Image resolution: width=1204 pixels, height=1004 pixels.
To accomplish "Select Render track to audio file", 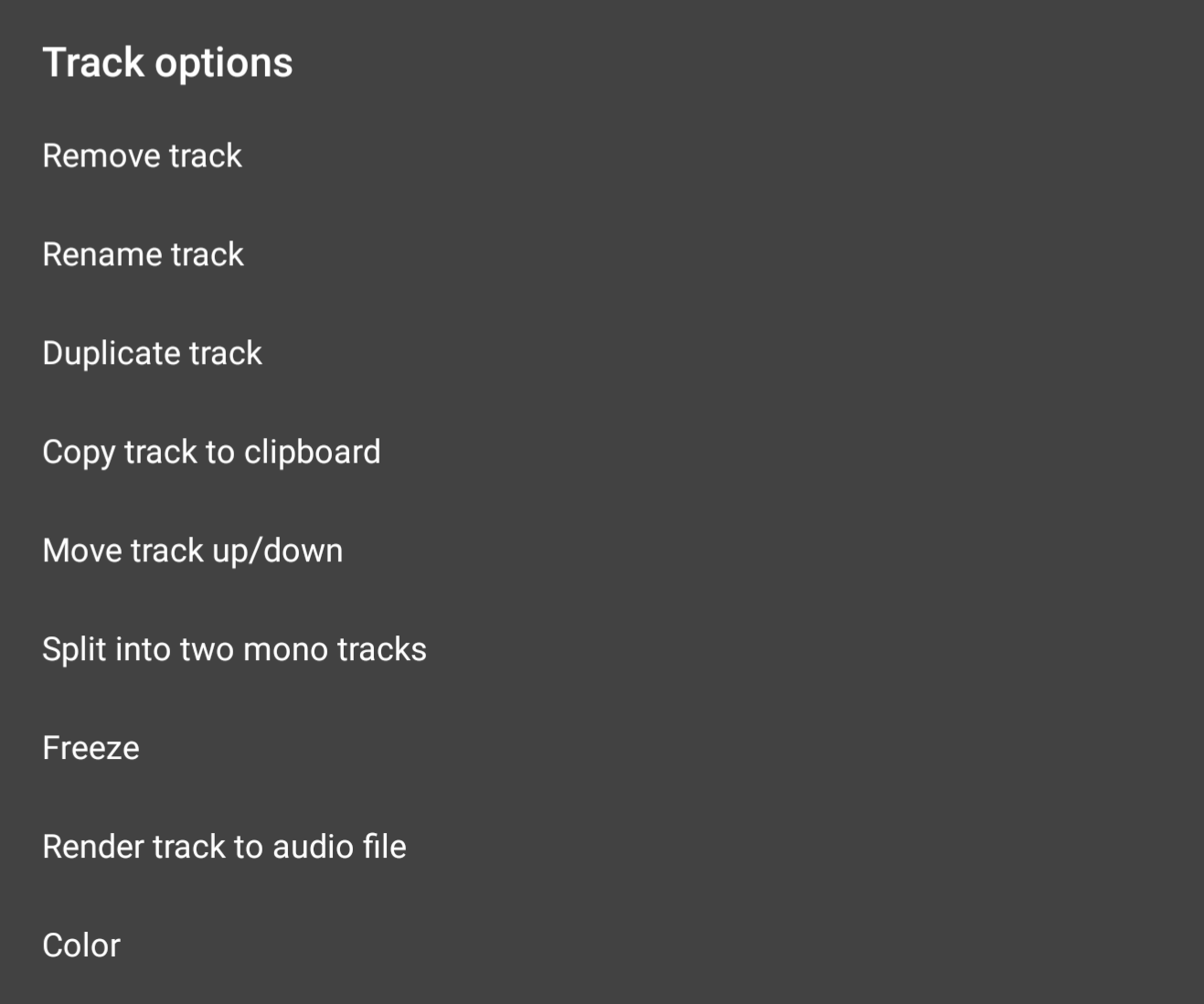I will pyautogui.click(x=224, y=847).
